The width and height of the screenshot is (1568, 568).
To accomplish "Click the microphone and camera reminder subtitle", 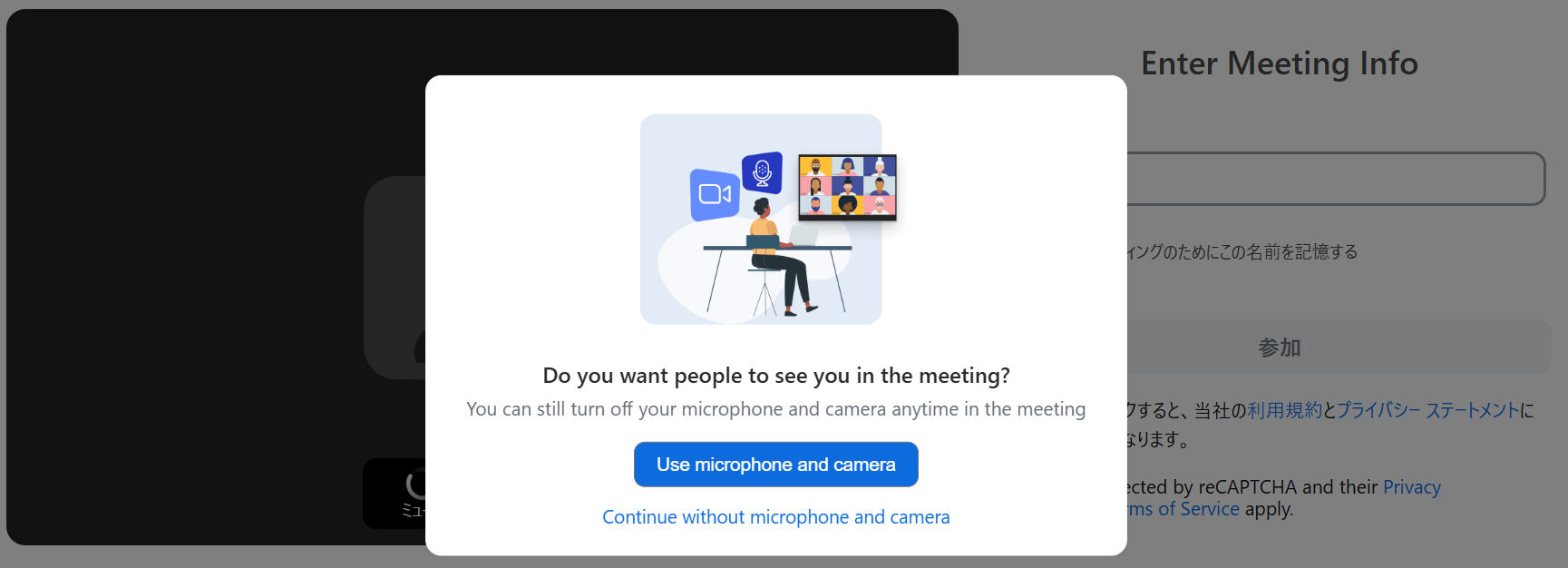I will (x=776, y=409).
